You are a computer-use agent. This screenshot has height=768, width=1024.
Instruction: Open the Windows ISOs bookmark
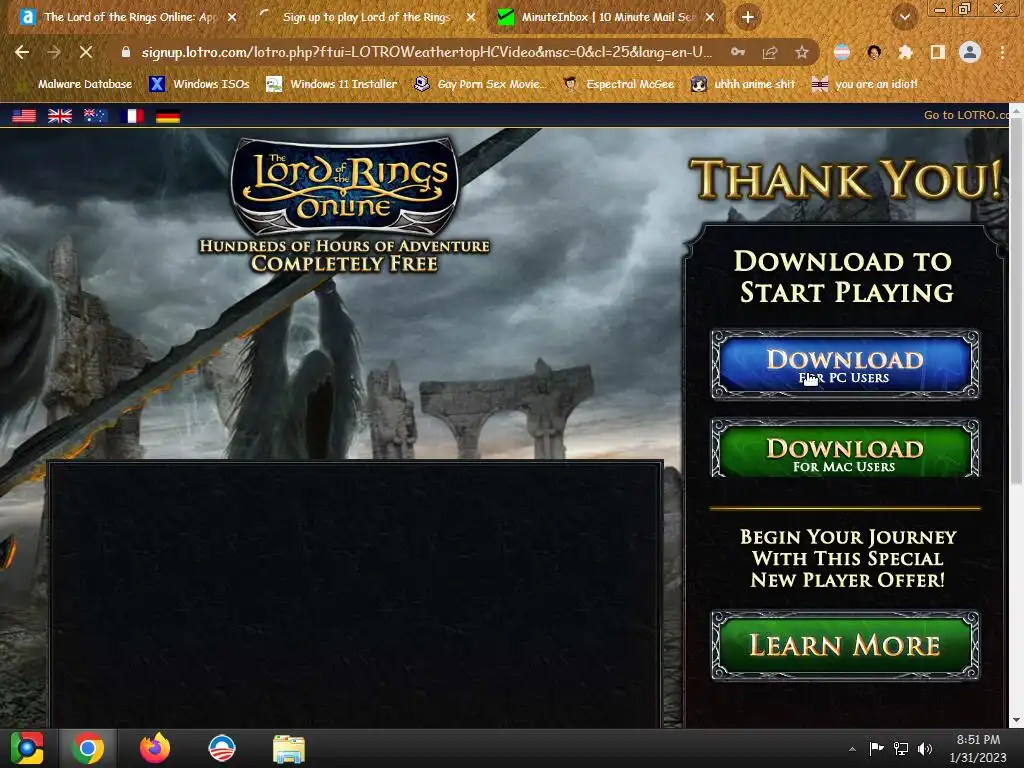(200, 84)
